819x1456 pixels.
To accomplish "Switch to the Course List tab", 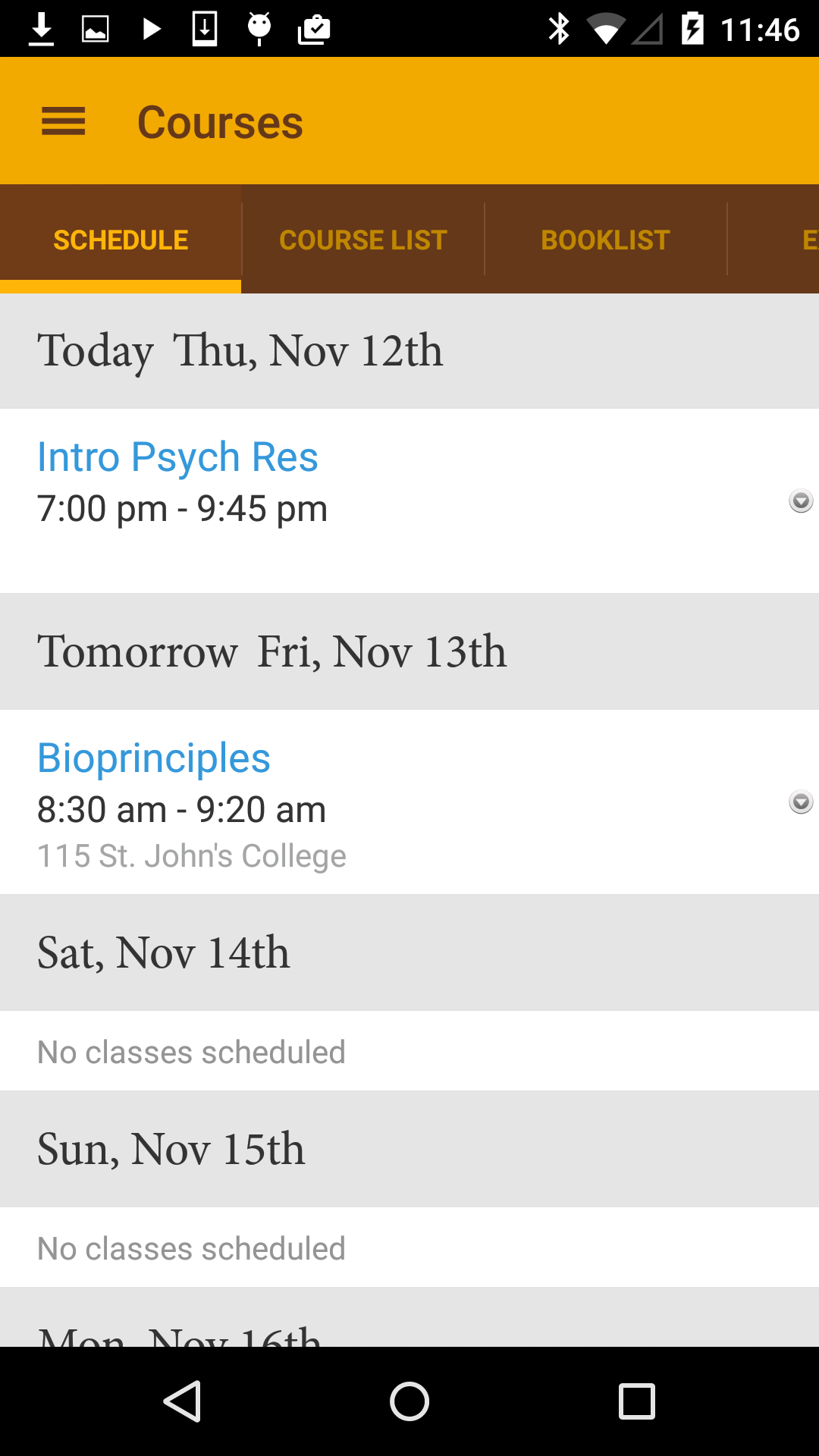I will point(363,240).
